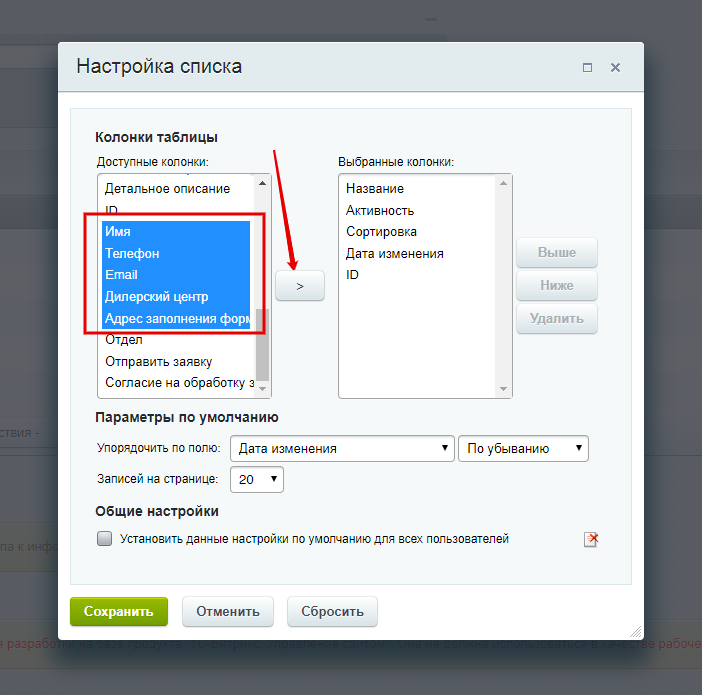Open the По убыванию sort order dropdown
Viewport: 702px width, 695px height.
[x=523, y=448]
